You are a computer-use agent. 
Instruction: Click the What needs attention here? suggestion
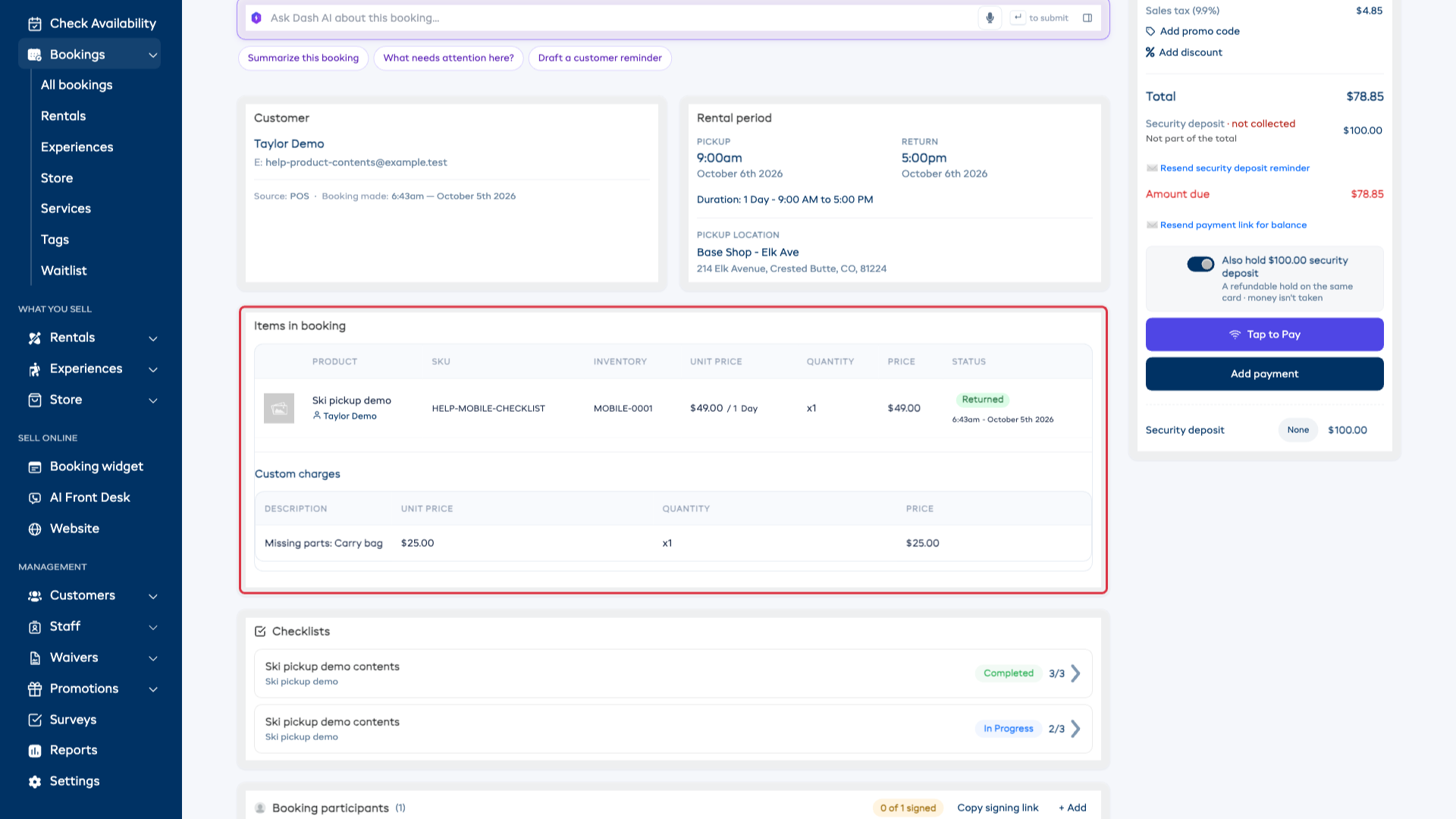[x=448, y=58]
